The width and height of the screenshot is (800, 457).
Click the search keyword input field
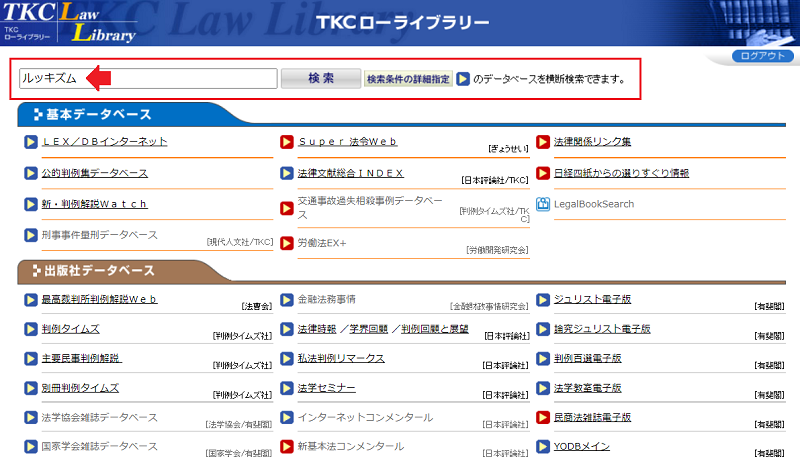pos(148,79)
